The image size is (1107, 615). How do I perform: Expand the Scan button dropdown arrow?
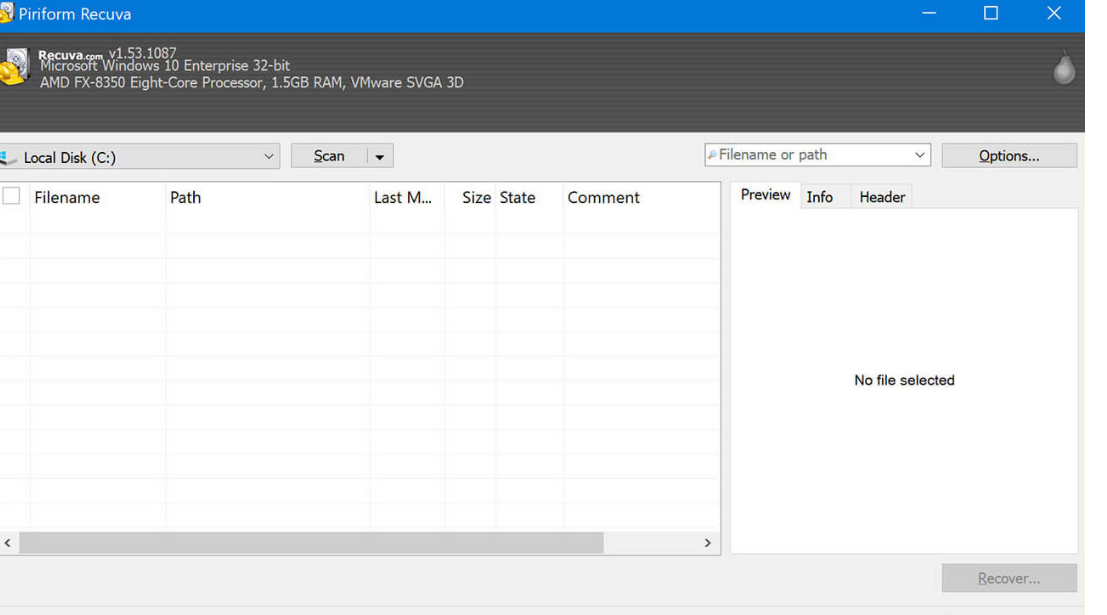tap(380, 157)
